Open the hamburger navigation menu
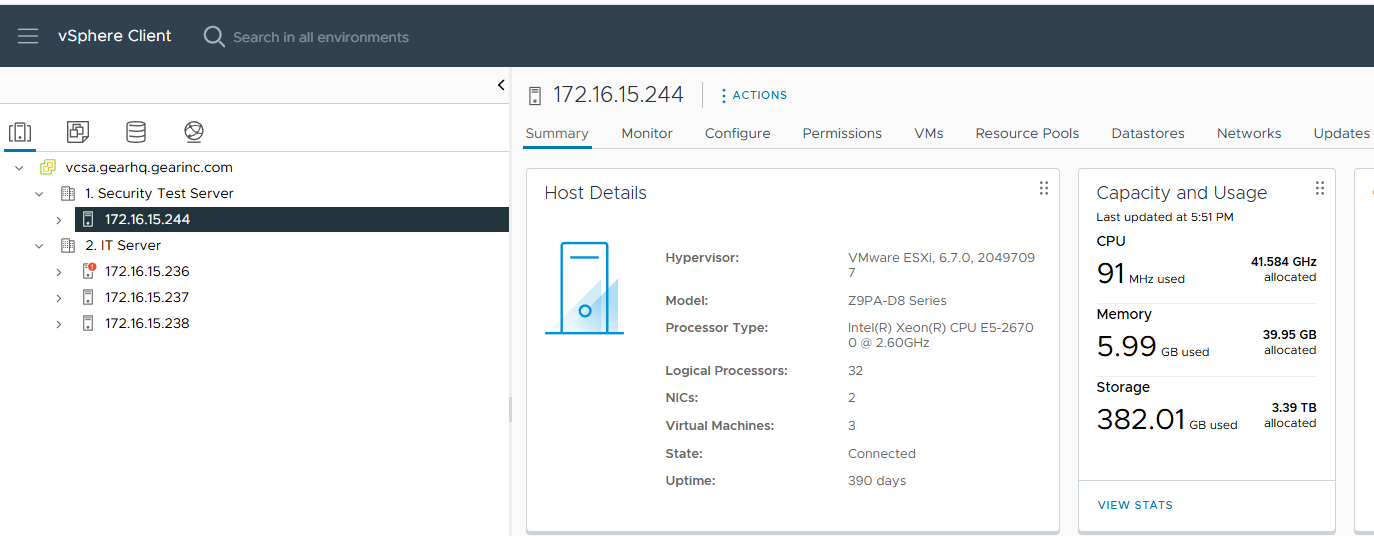1374x536 pixels. click(28, 36)
